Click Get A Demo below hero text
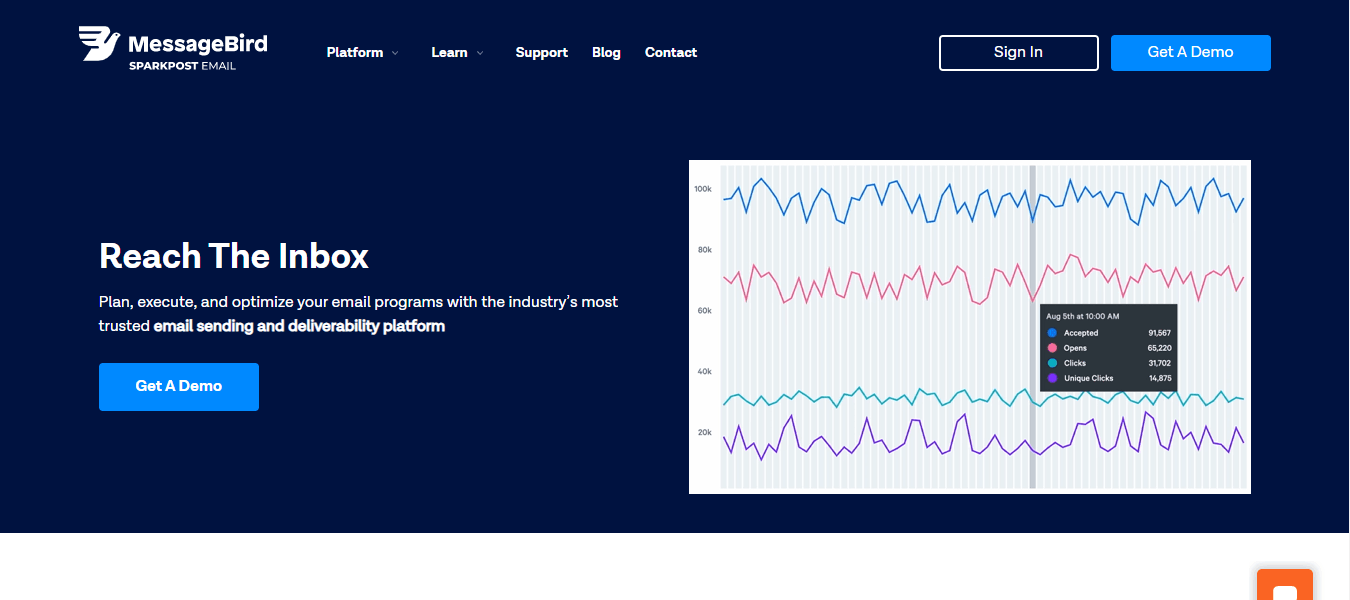Viewport: 1350px width, 600px height. click(x=178, y=386)
